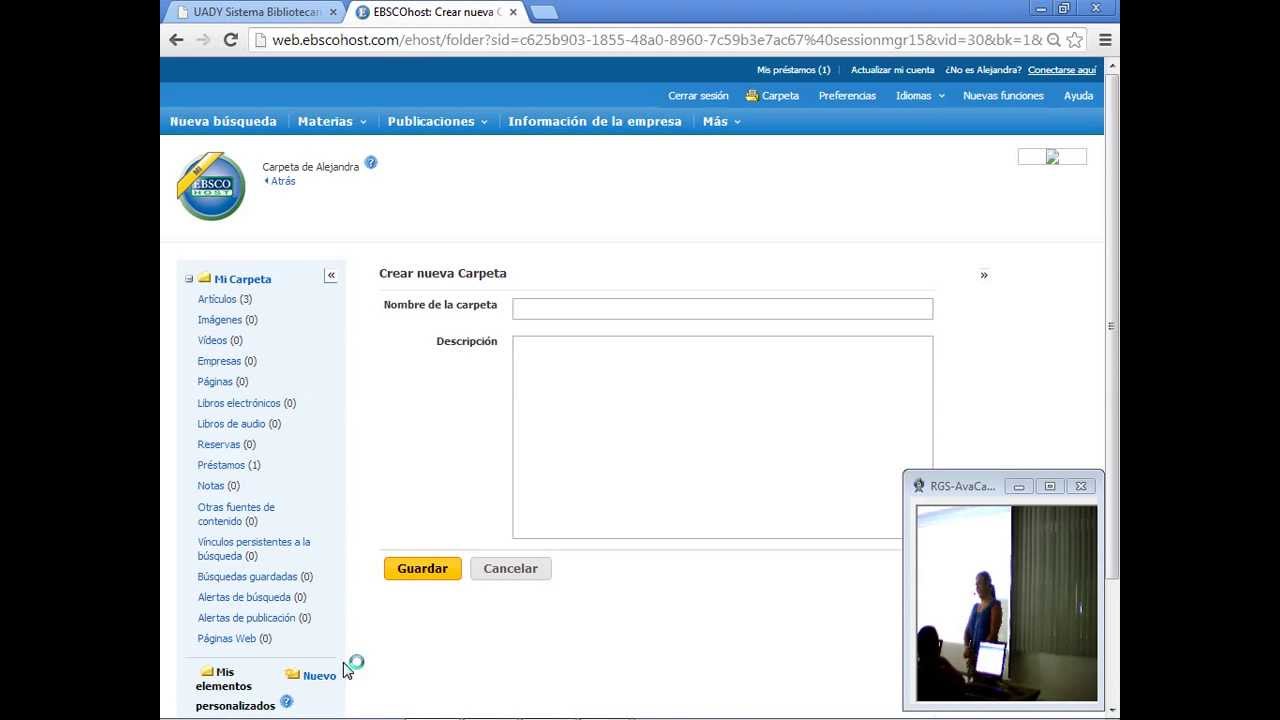Select the EBSCOhost Crear nueva tab
The width and height of the screenshot is (1280, 720).
(436, 12)
